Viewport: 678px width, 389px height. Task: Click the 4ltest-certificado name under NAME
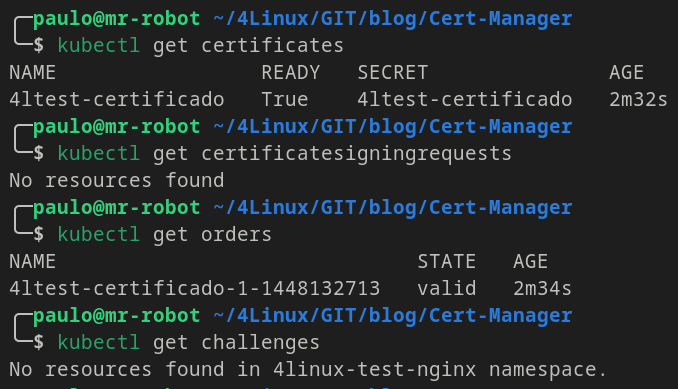117,99
